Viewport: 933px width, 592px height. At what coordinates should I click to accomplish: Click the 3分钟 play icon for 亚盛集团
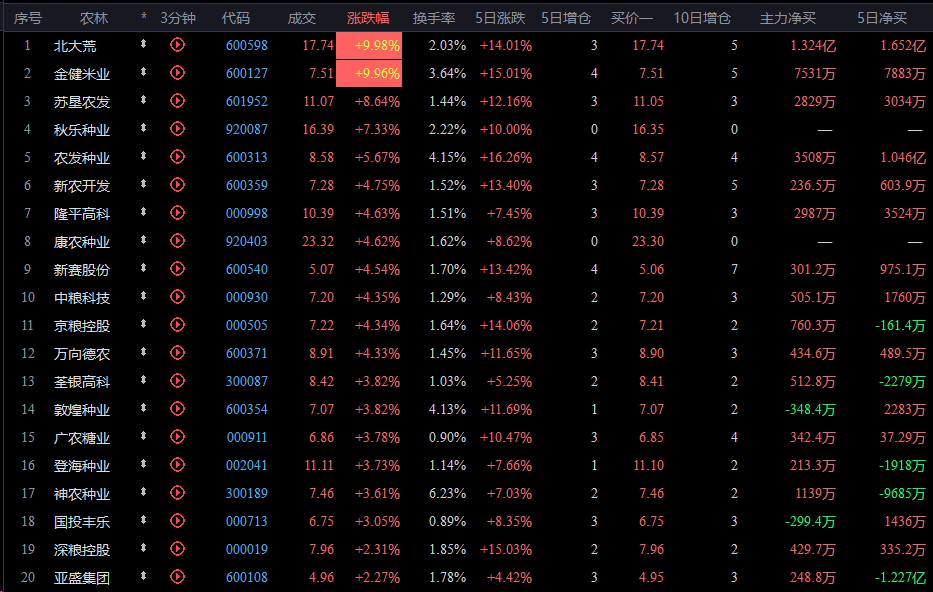(x=178, y=577)
